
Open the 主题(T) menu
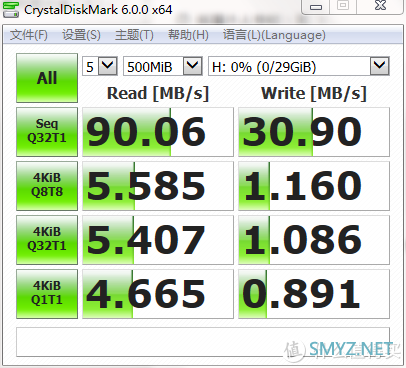point(134,35)
